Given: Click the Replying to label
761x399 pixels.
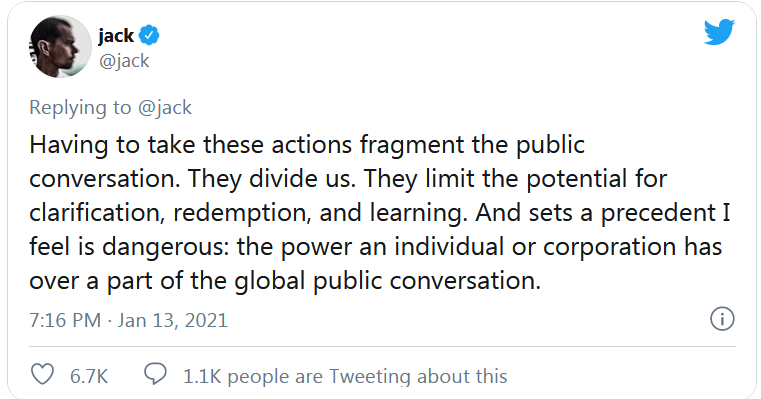Looking at the screenshot, I should pos(80,107).
